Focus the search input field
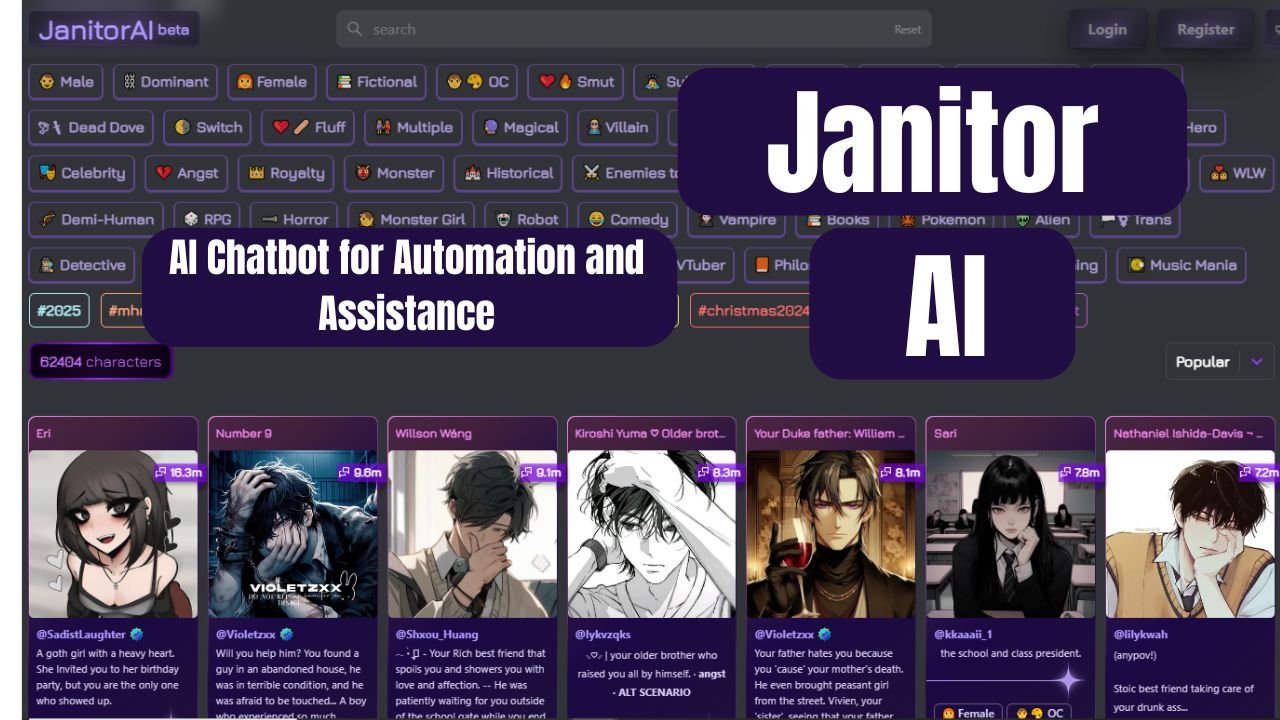The height and width of the screenshot is (720, 1280). [x=634, y=29]
